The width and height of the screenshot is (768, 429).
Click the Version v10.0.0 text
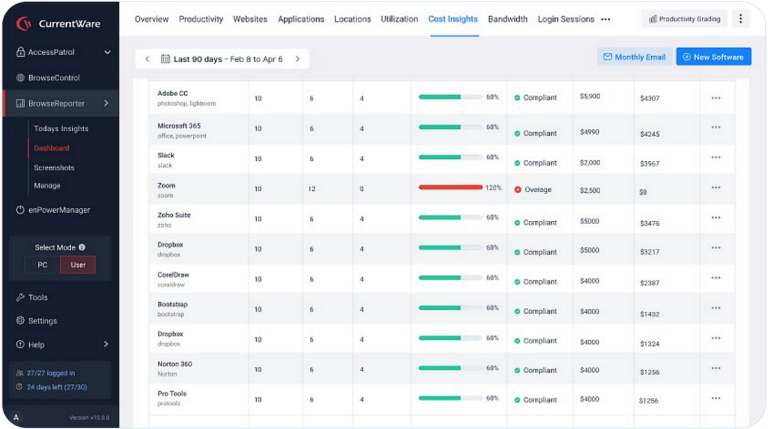coord(89,418)
